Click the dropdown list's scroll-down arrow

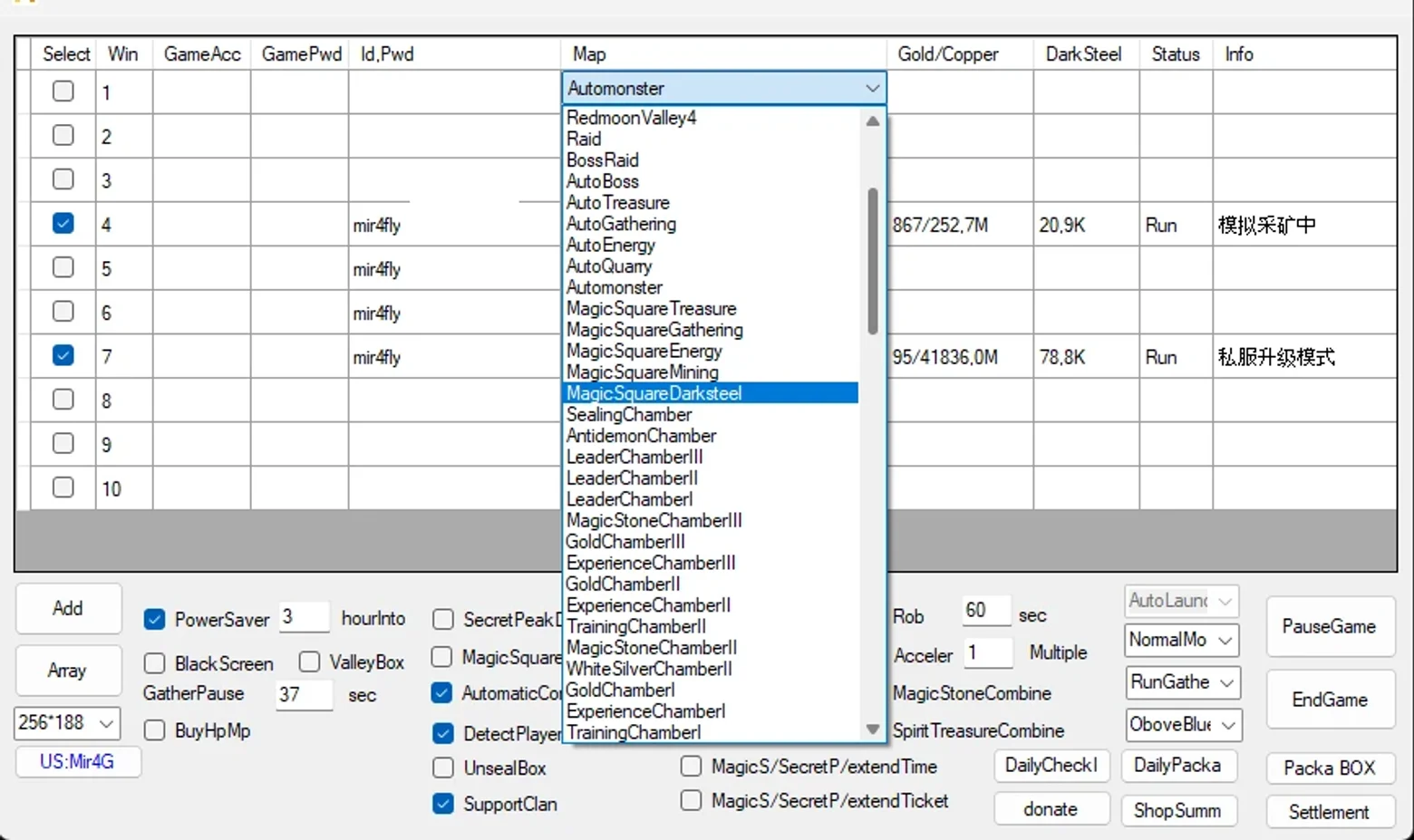[x=872, y=729]
